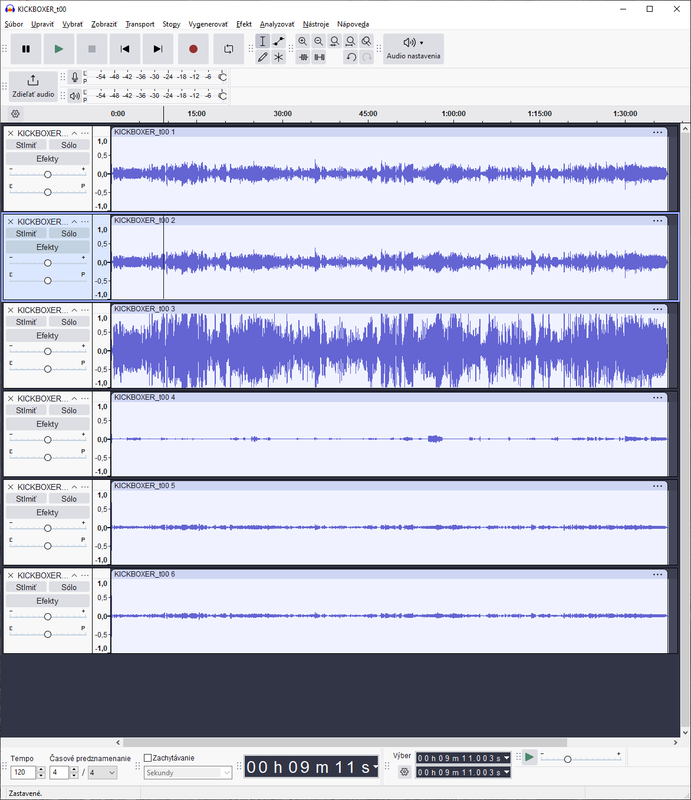Select the Selection (I-beam) tool
The image size is (691, 800).
[x=262, y=41]
